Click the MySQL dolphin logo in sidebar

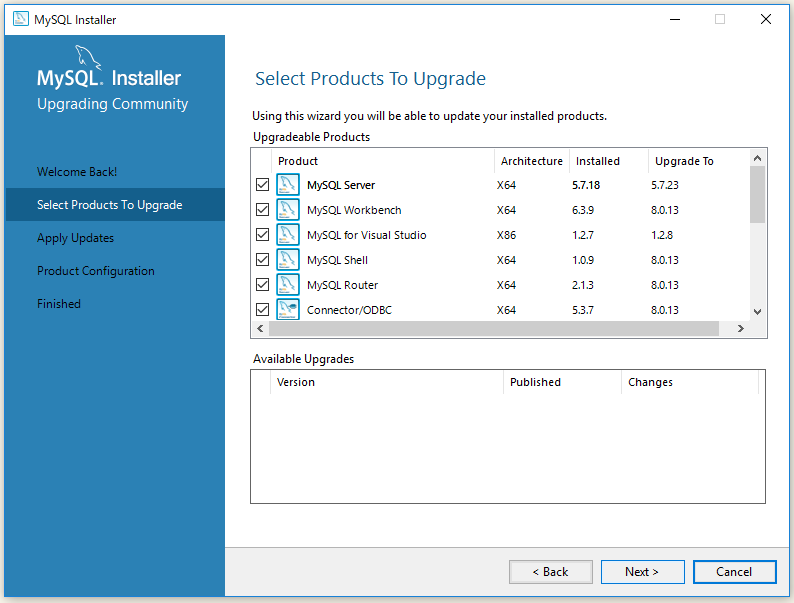88,58
